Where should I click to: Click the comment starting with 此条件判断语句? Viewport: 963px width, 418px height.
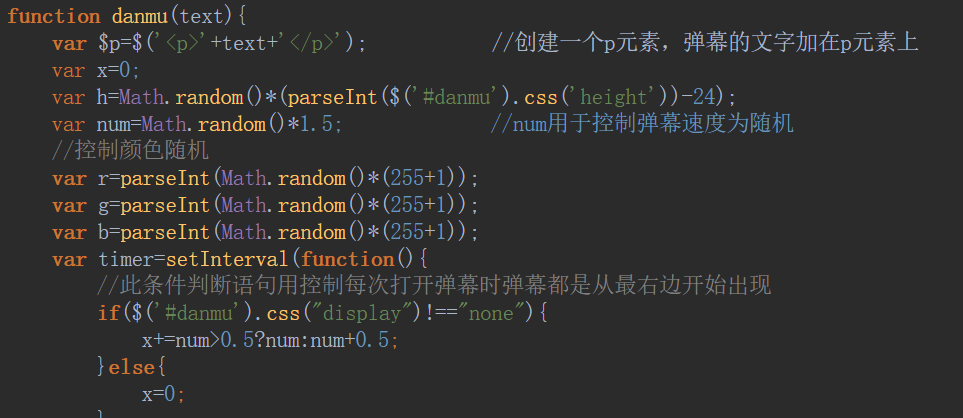coord(434,286)
